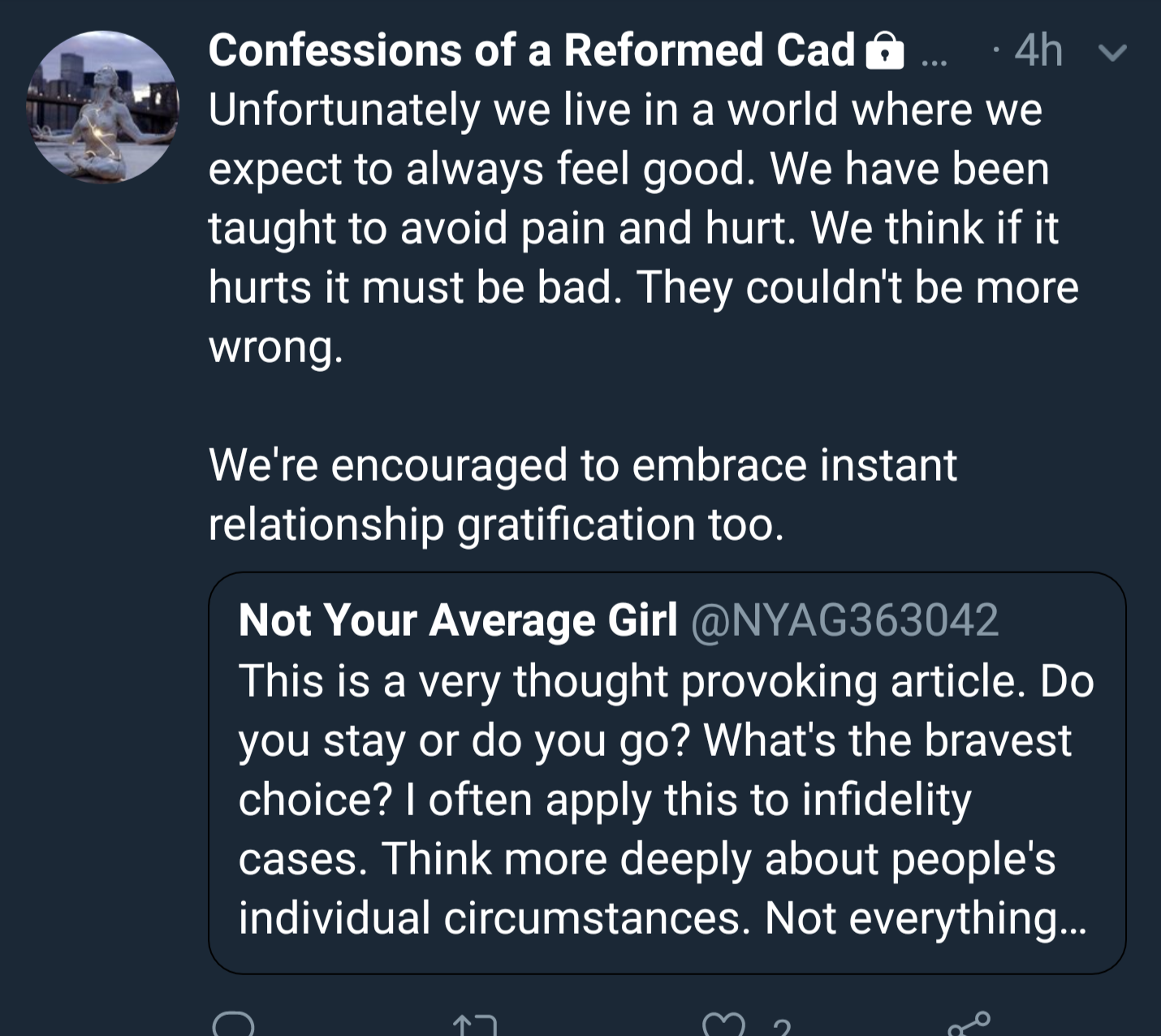Click the '4h' timestamp of the tweet

(x=1038, y=51)
